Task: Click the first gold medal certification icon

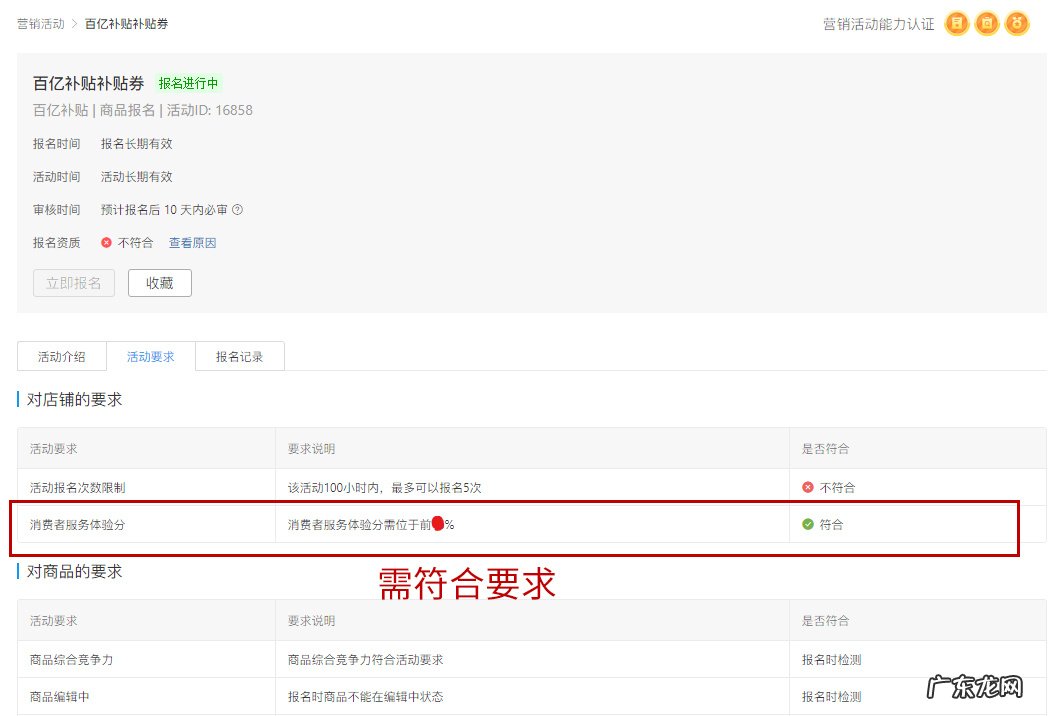Action: tap(957, 23)
